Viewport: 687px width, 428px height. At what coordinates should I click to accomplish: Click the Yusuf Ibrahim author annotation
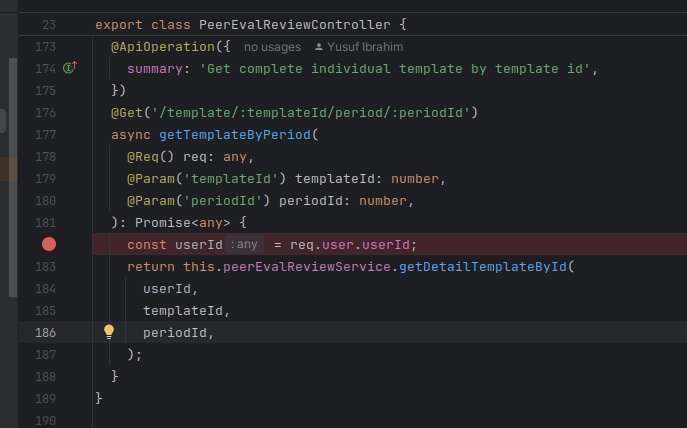[x=359, y=47]
